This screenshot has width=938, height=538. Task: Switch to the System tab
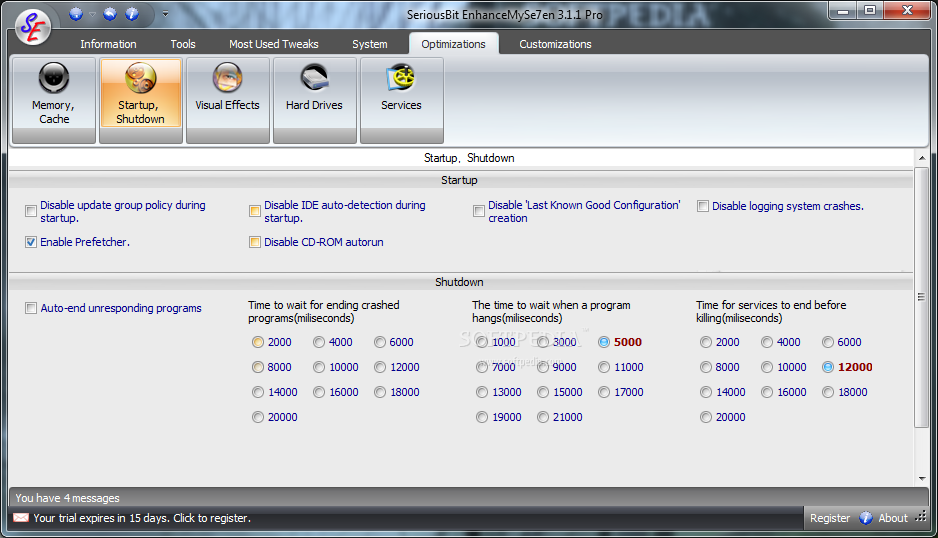coord(370,44)
